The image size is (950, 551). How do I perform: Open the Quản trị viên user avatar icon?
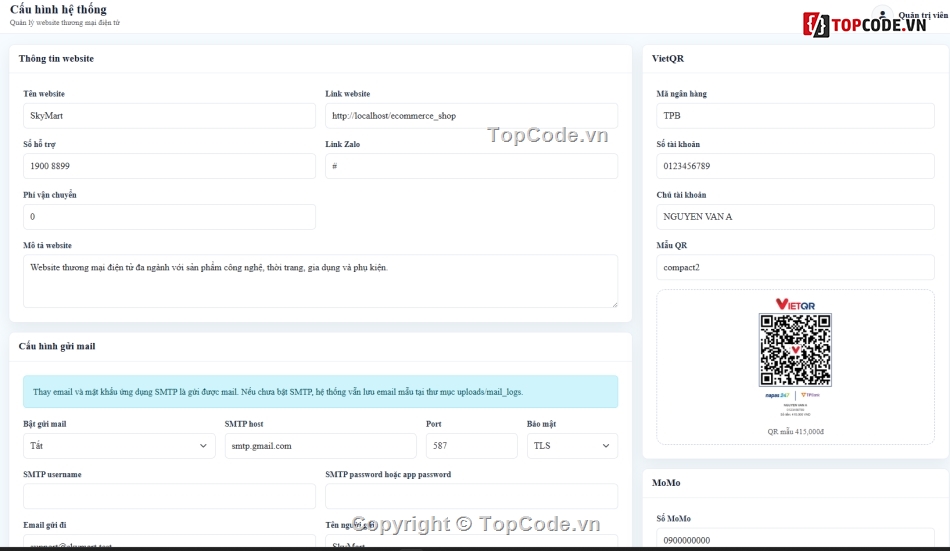(882, 16)
